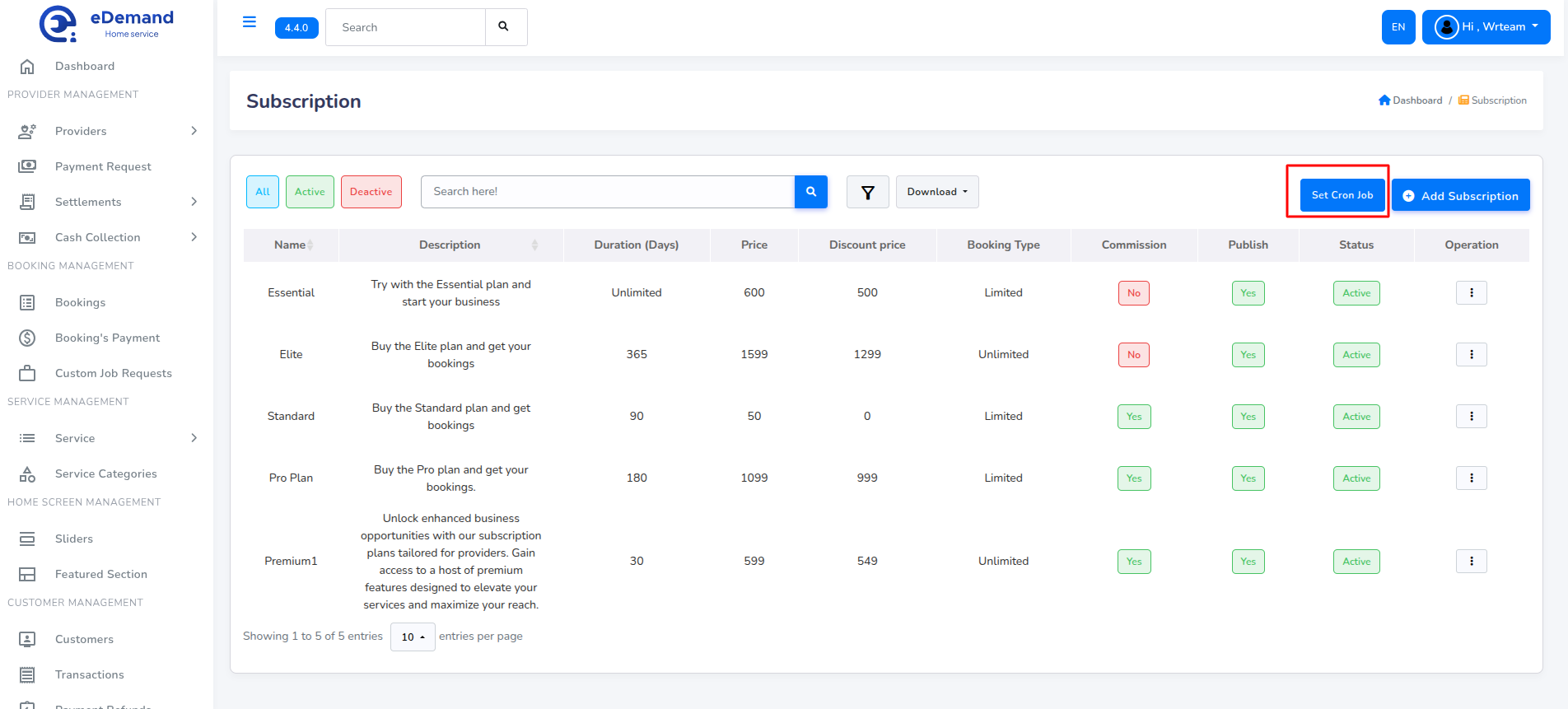Select the All filter

pos(263,192)
